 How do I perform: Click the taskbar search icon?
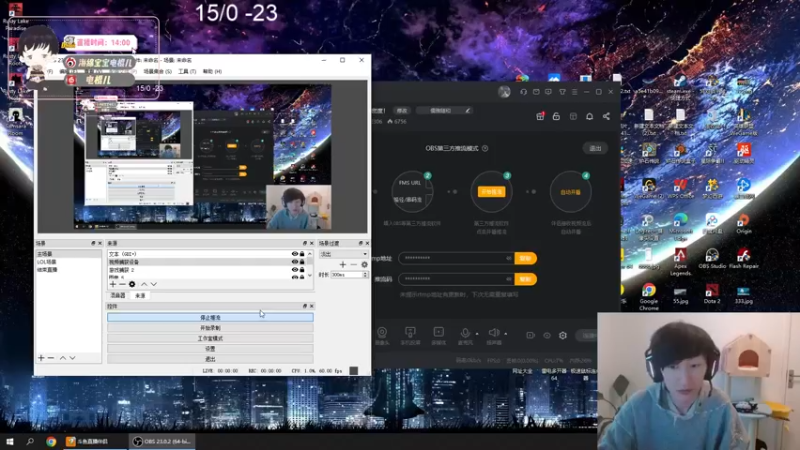[x=30, y=441]
